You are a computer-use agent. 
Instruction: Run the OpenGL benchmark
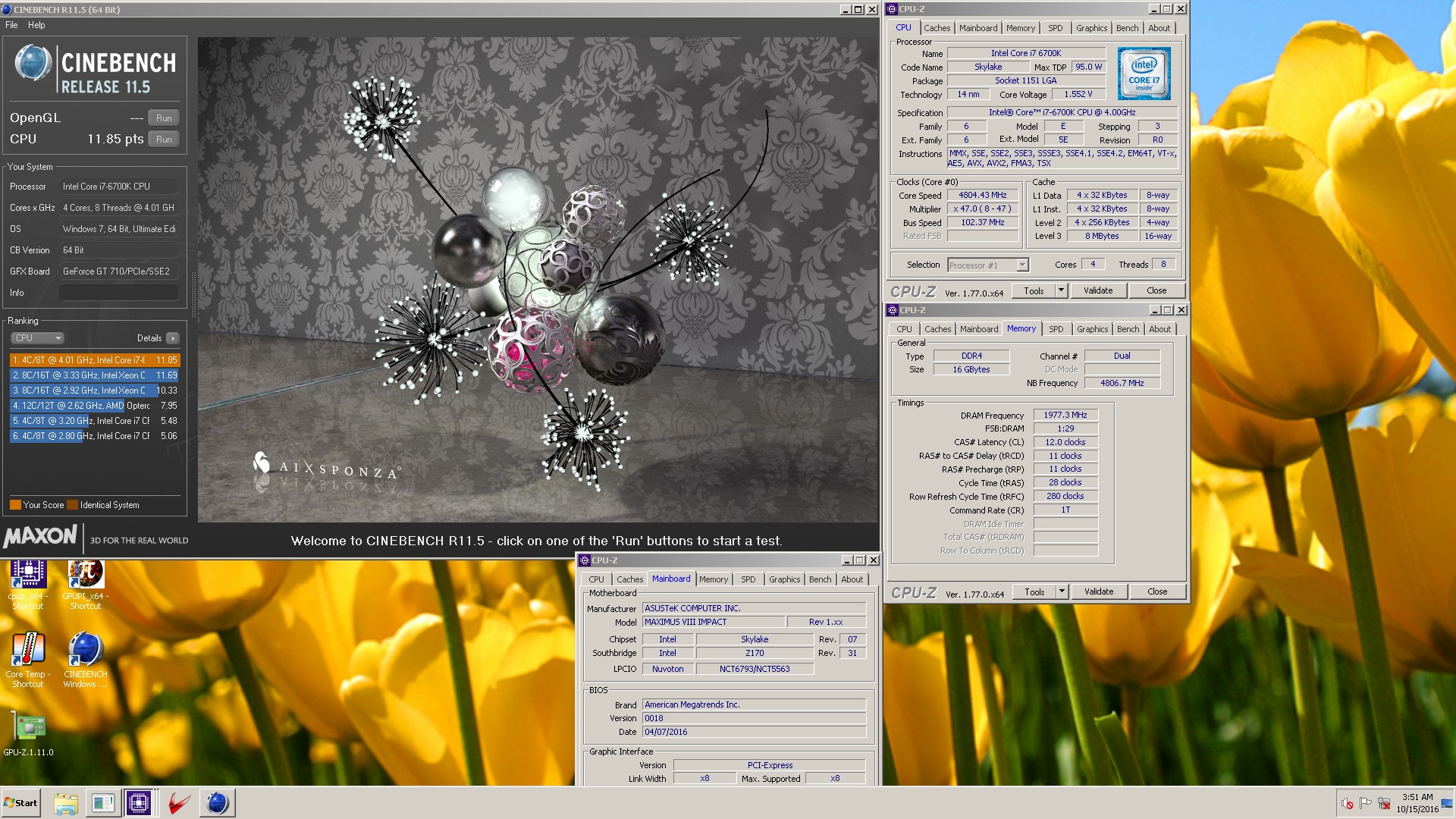click(x=164, y=118)
